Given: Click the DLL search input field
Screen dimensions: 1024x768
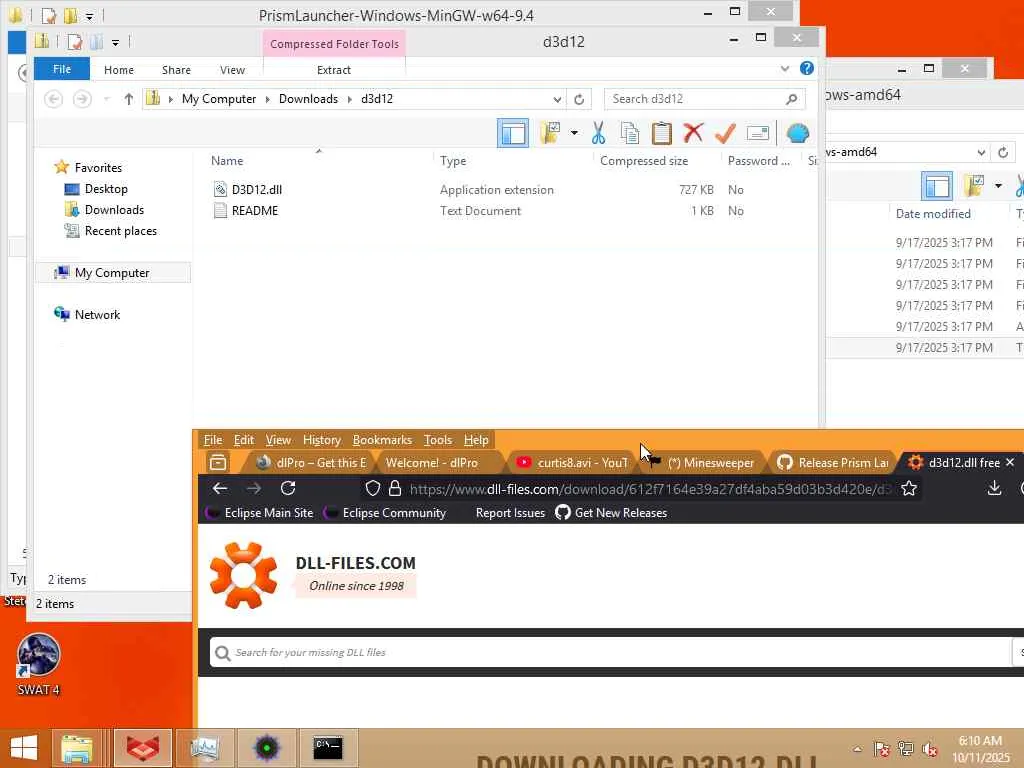Looking at the screenshot, I should click(x=611, y=652).
